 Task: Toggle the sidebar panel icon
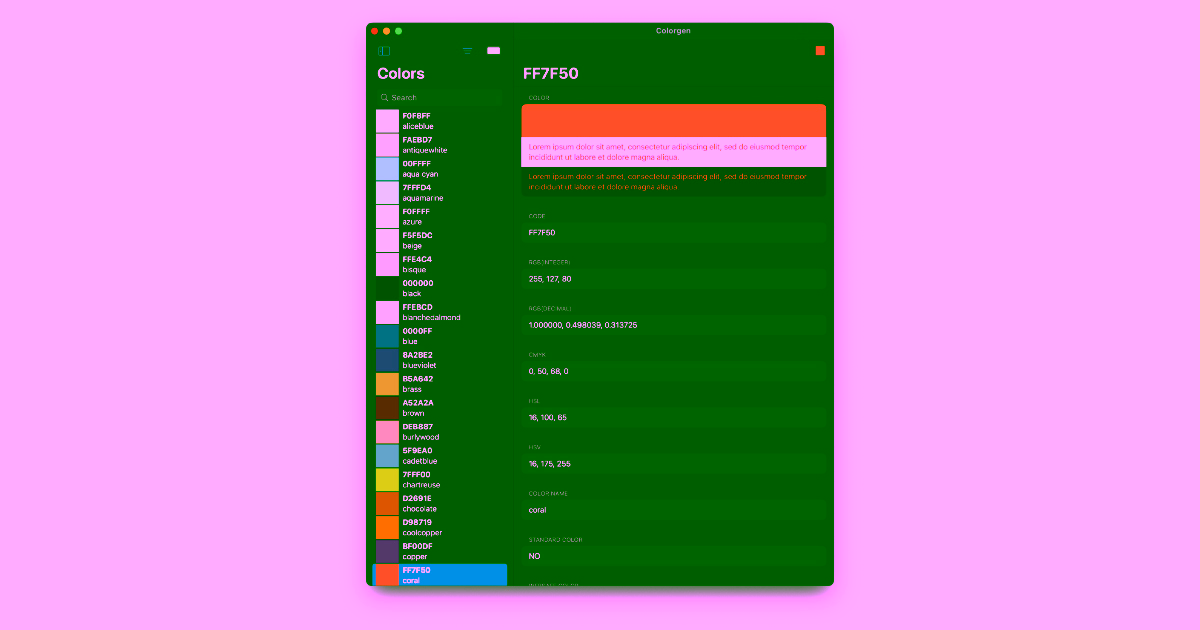coord(384,51)
